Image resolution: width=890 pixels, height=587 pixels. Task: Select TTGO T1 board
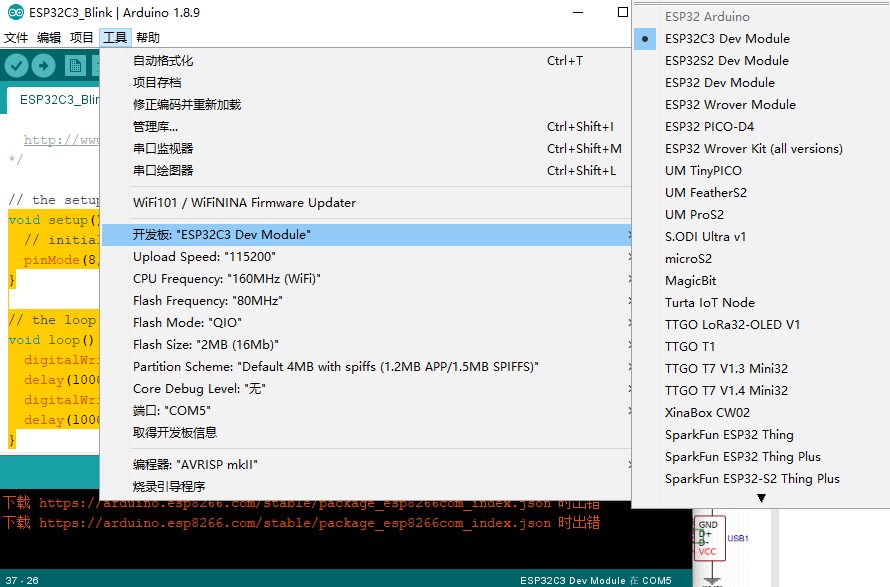tap(761, 347)
